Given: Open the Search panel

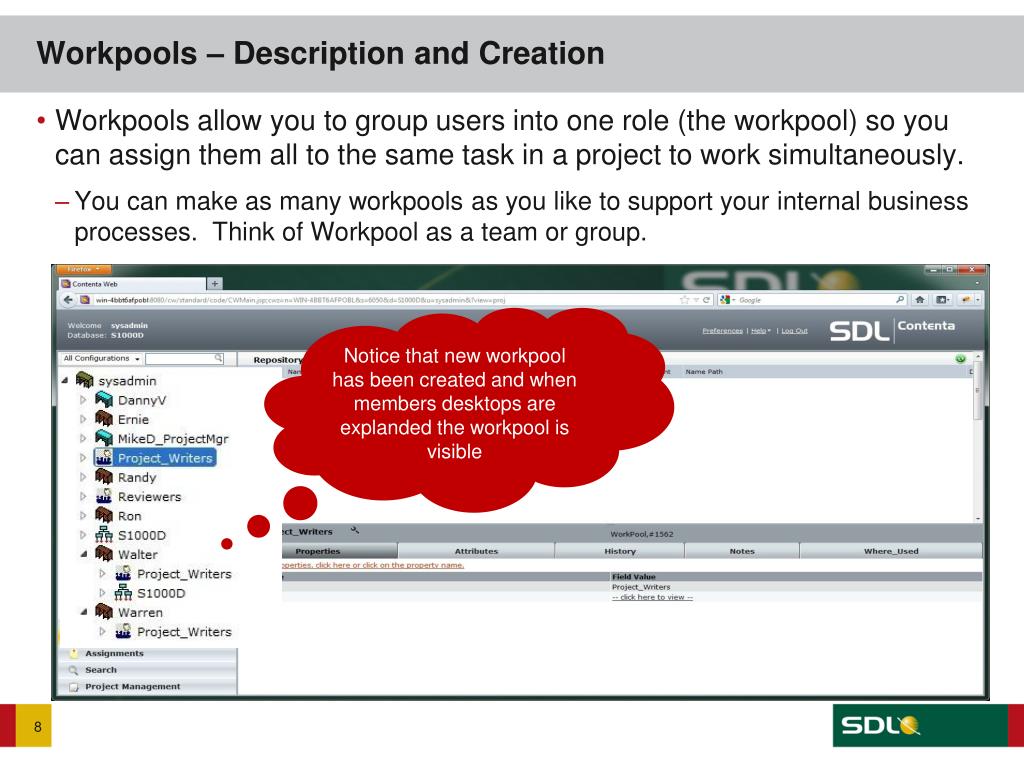Looking at the screenshot, I should tap(148, 670).
